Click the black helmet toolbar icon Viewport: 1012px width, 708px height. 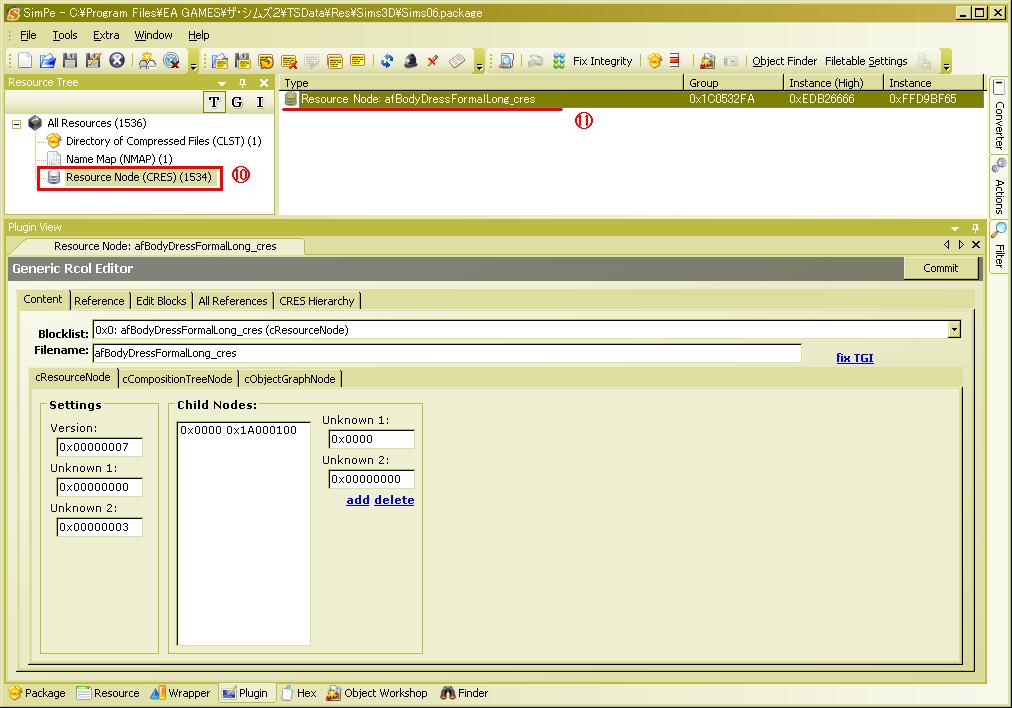tap(410, 61)
